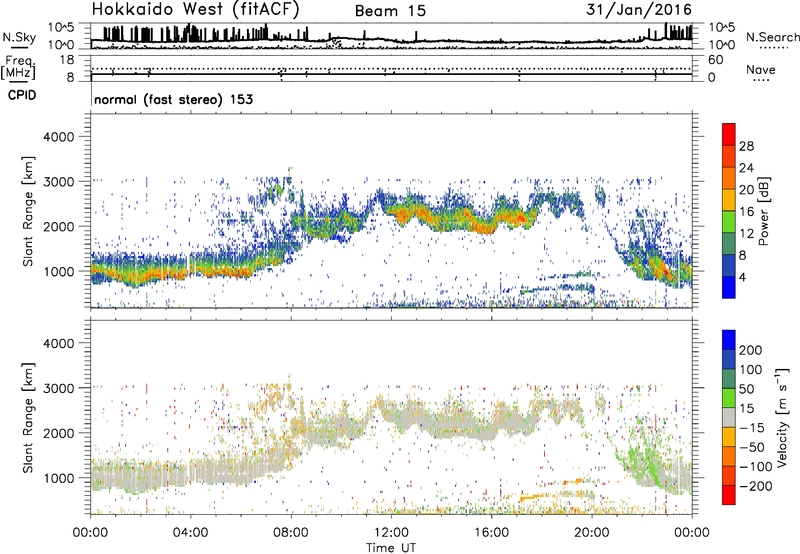The image size is (800, 554).
Task: Click velocity panel 'Slant Range [km]' label
Action: pyautogui.click(x=28, y=418)
